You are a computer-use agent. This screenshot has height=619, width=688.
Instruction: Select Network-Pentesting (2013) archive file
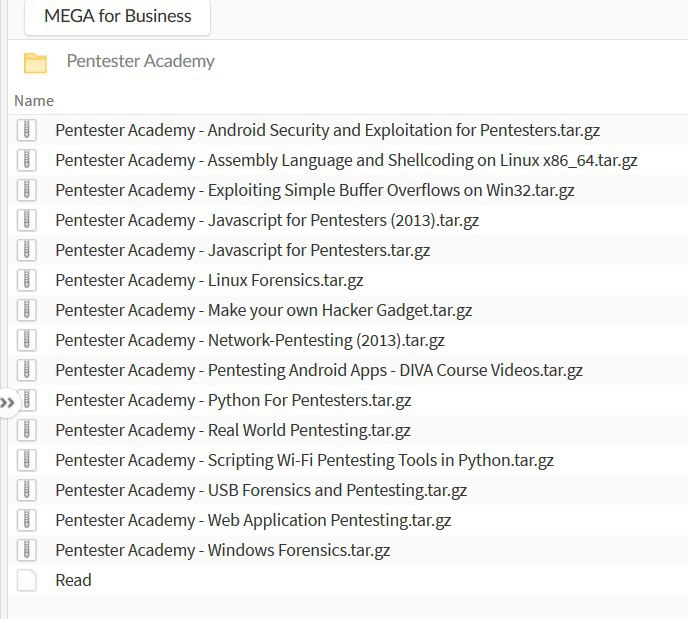[x=249, y=340]
